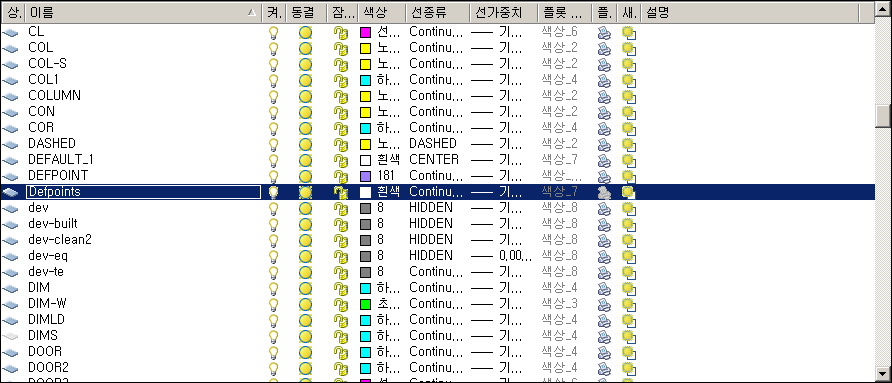Change HIDDEN linetype of layer dev
Screen dimensions: 892x383
click(x=431, y=207)
